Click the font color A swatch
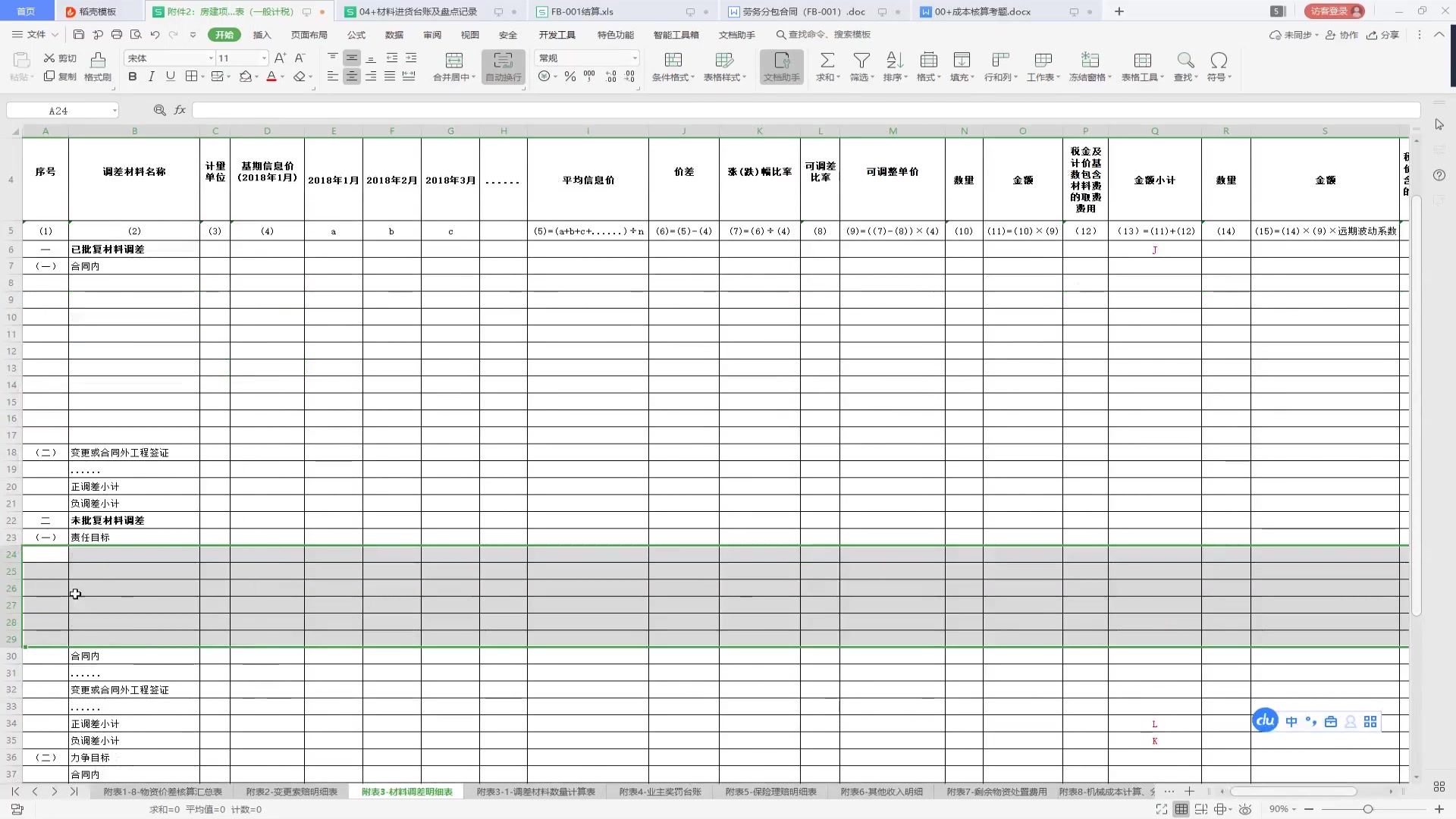Screen dimensions: 1456x819 (271, 77)
